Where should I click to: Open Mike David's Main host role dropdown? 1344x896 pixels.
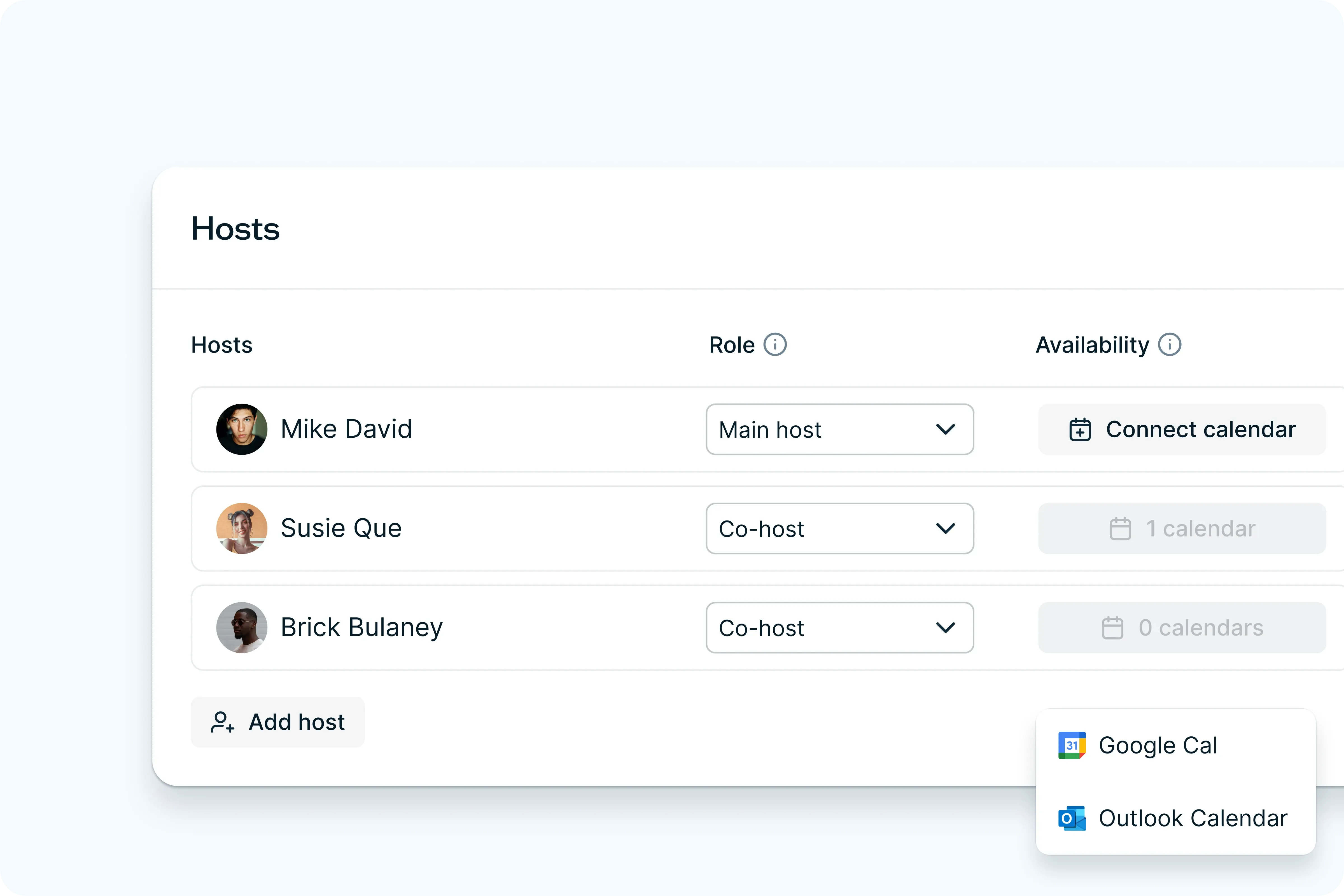[839, 429]
